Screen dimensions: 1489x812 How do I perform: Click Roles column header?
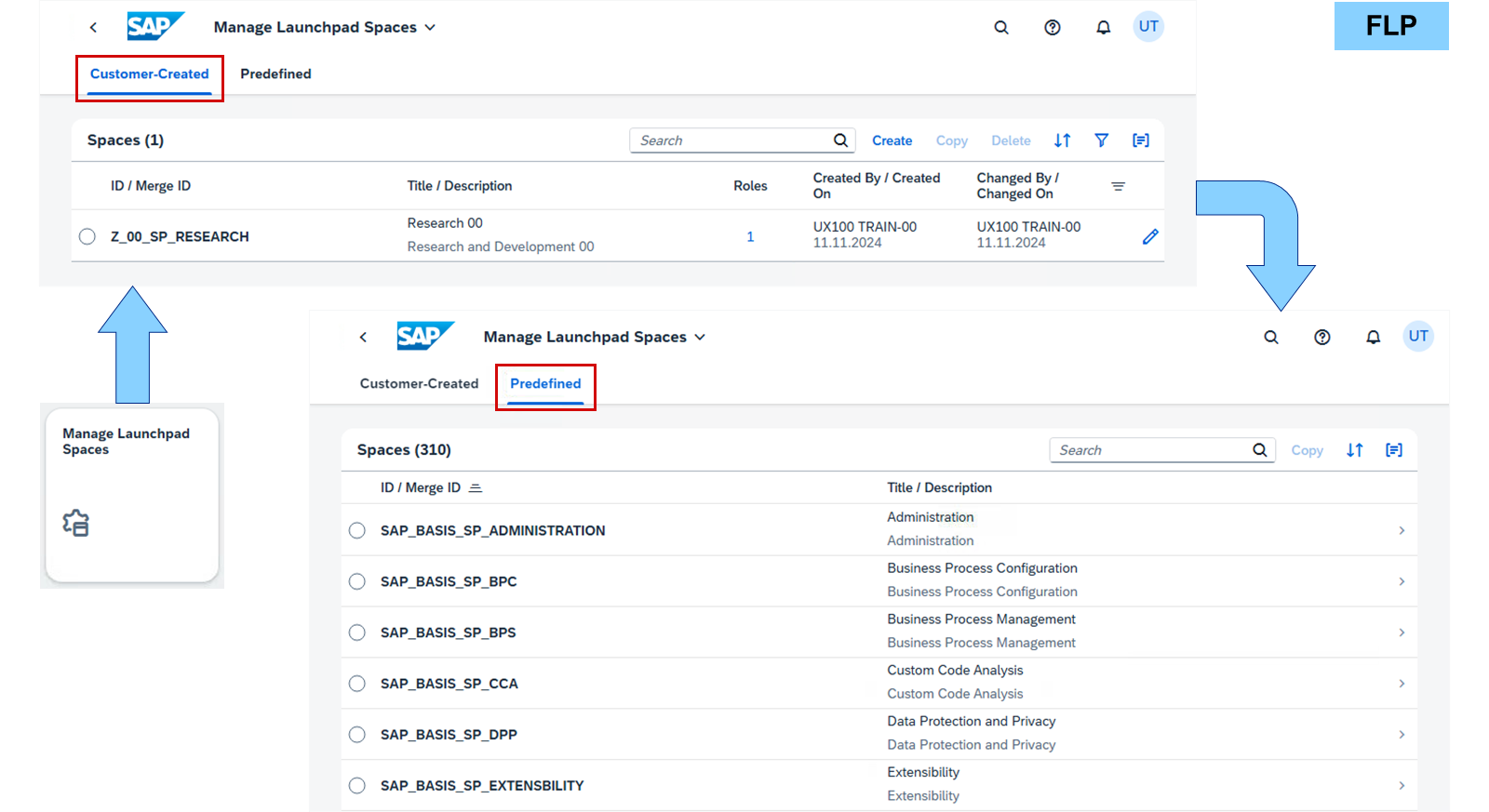tap(750, 186)
